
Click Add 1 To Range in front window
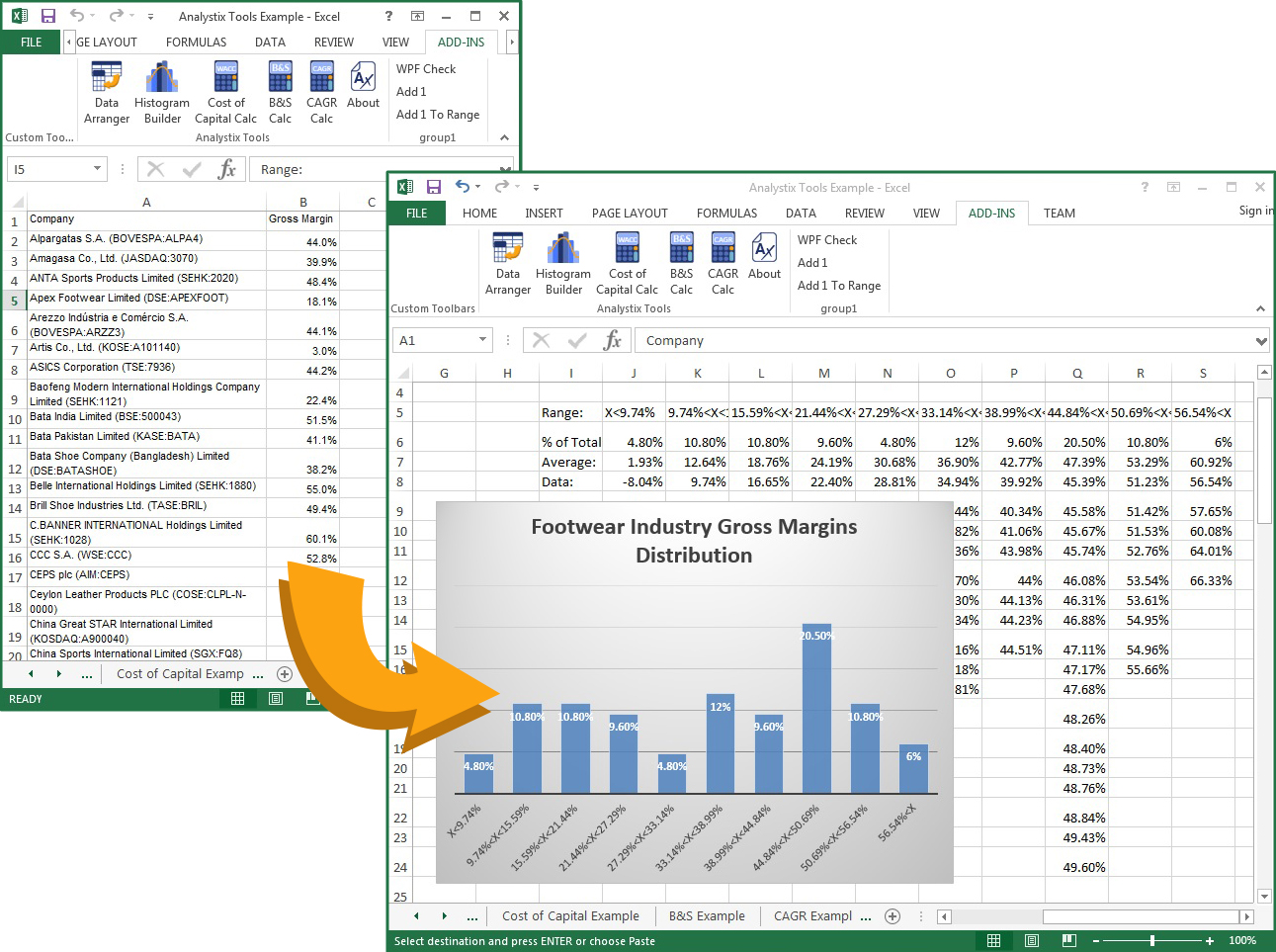tap(839, 286)
